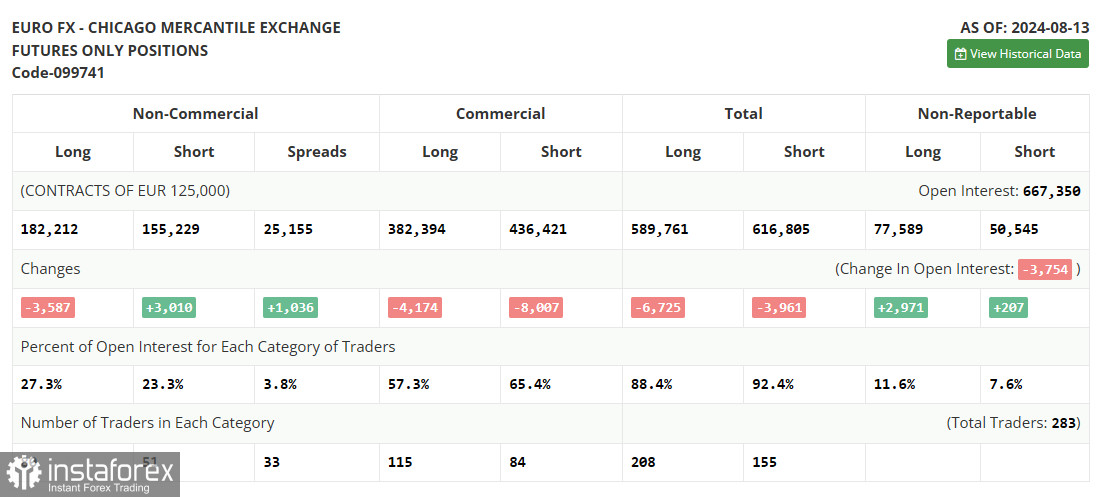The image size is (1104, 497).
Task: Select the Non-Commercial column group header
Action: coord(195,114)
